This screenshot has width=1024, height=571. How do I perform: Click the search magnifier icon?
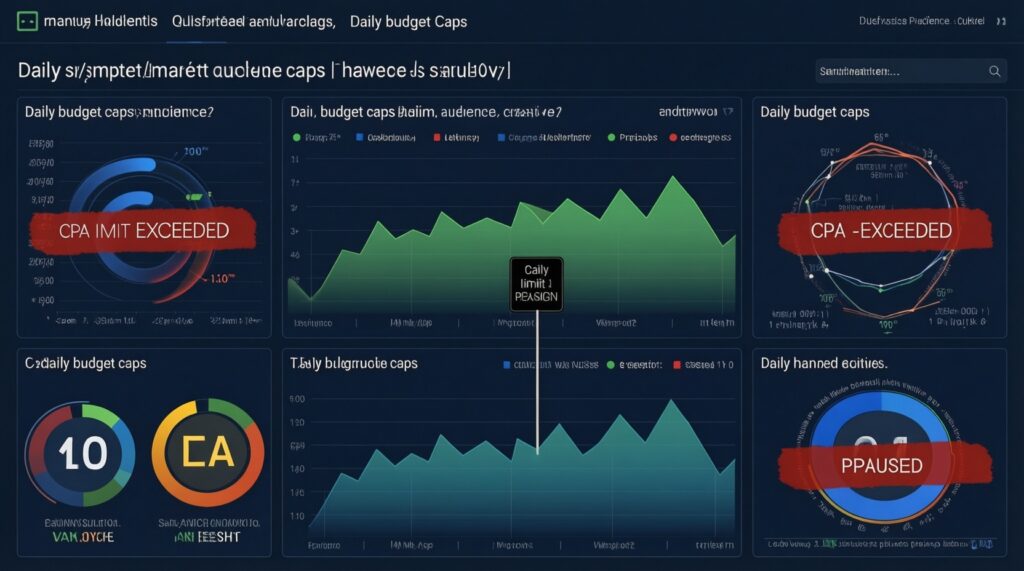click(994, 72)
